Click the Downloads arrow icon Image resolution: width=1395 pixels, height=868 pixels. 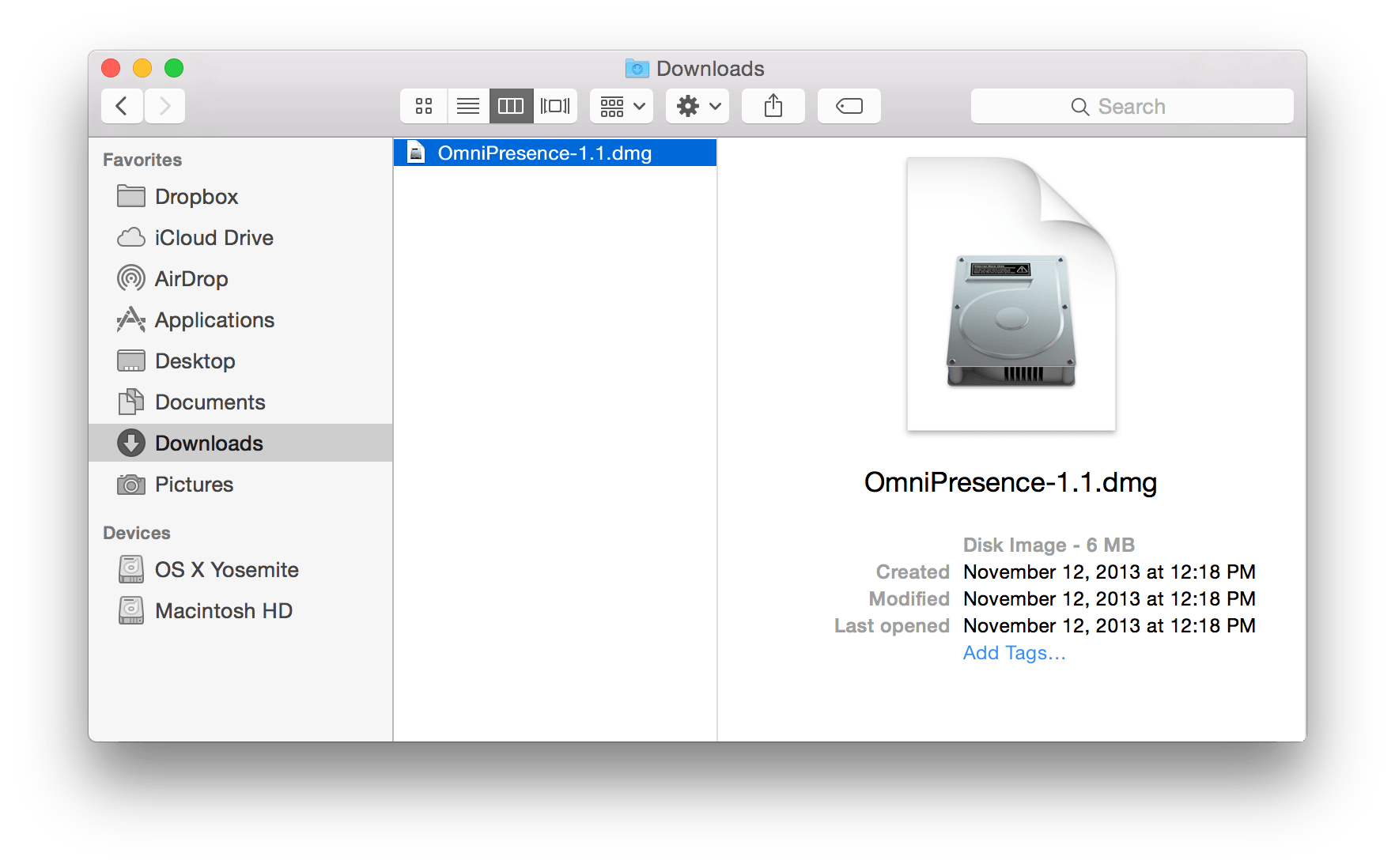pyautogui.click(x=131, y=443)
